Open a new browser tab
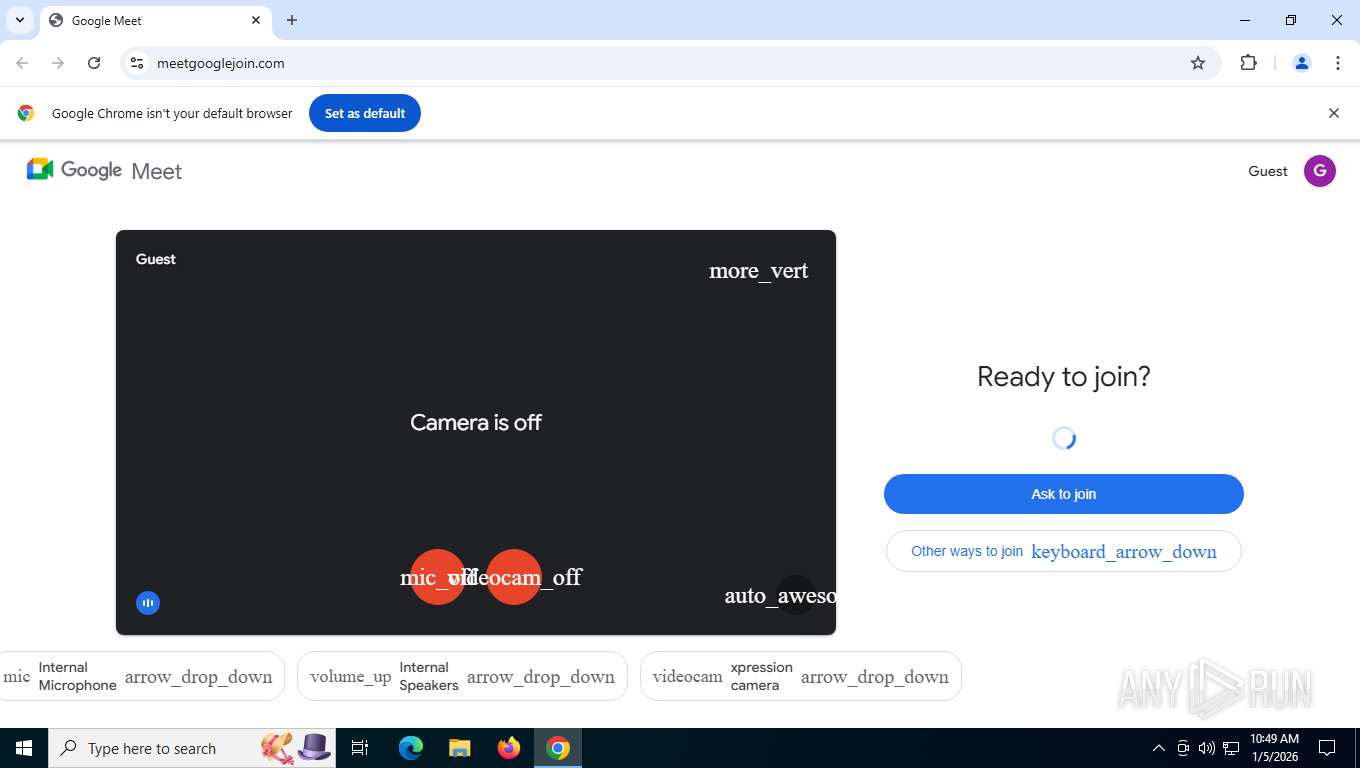The width and height of the screenshot is (1360, 768). pos(292,20)
